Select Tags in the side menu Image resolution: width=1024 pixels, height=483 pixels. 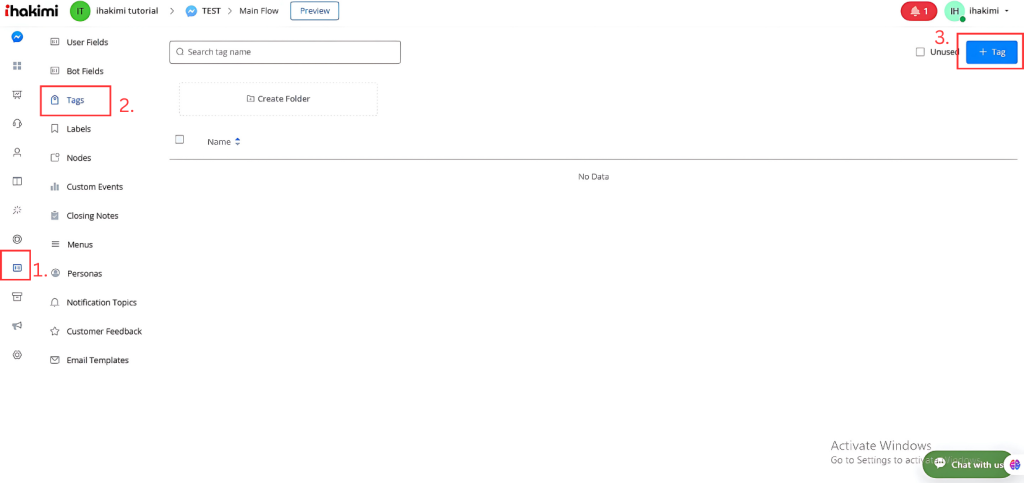coord(75,100)
